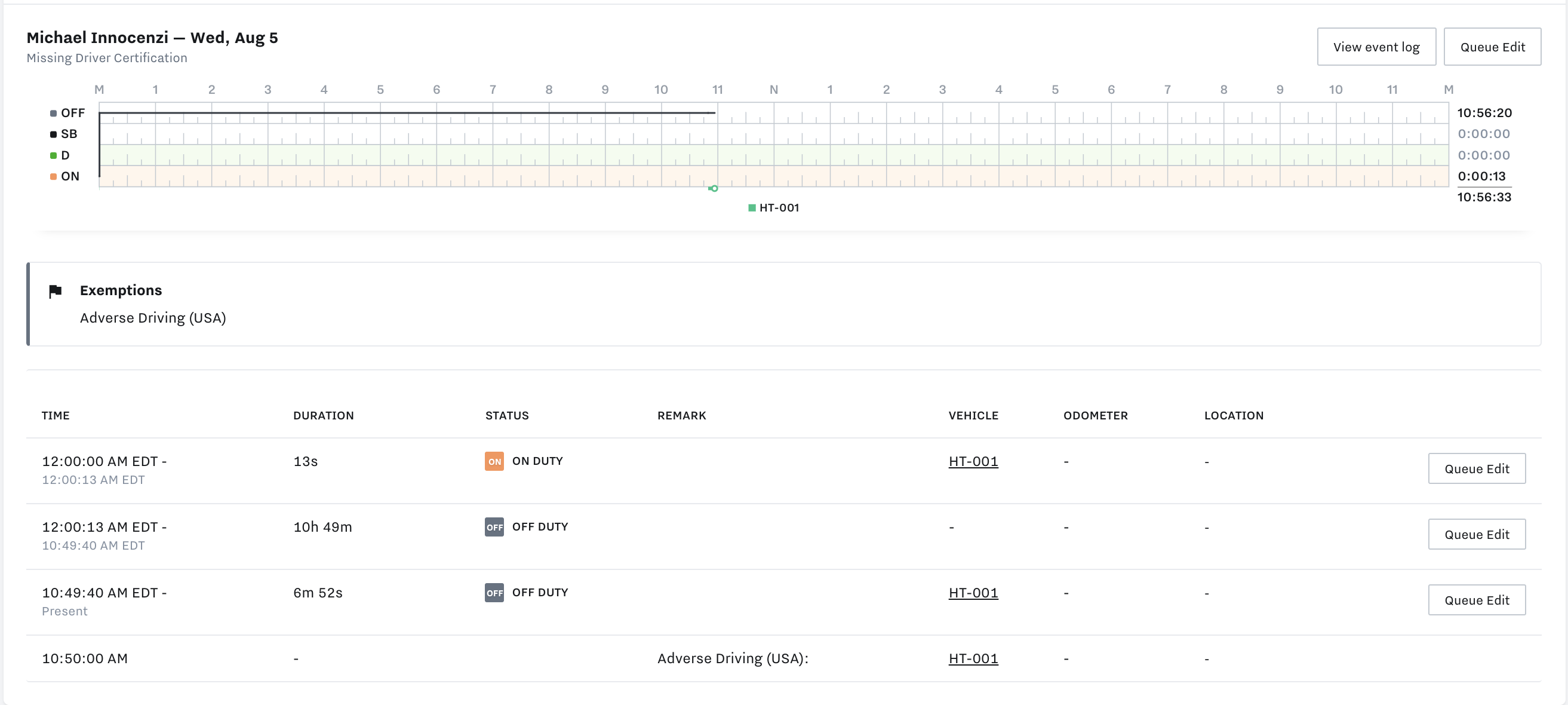Queue edit for the 10h 49m Off Duty entry
Screen dimensions: 1568x705
tap(1476, 535)
